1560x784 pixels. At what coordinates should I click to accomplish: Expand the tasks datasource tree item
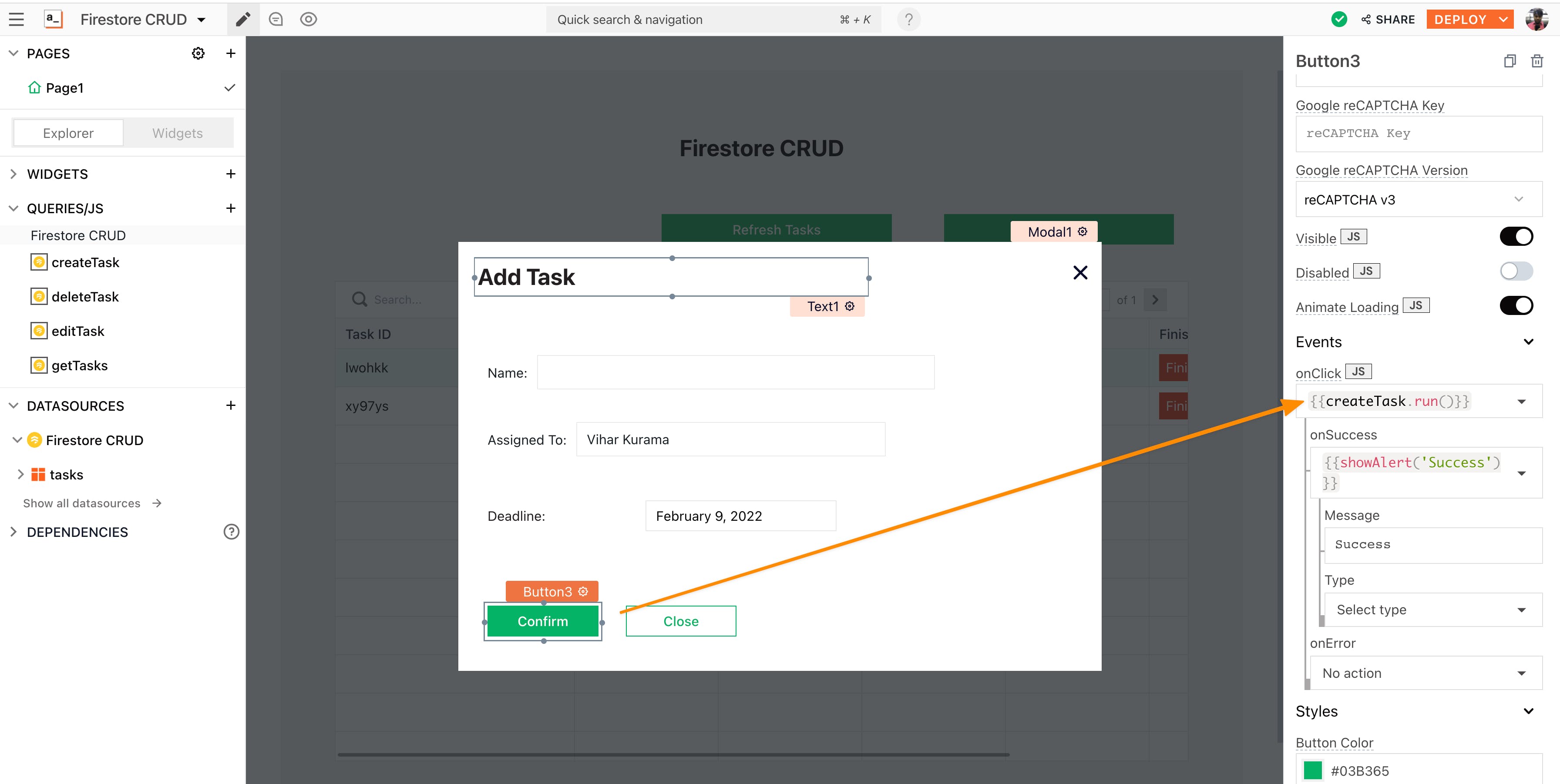[x=20, y=475]
